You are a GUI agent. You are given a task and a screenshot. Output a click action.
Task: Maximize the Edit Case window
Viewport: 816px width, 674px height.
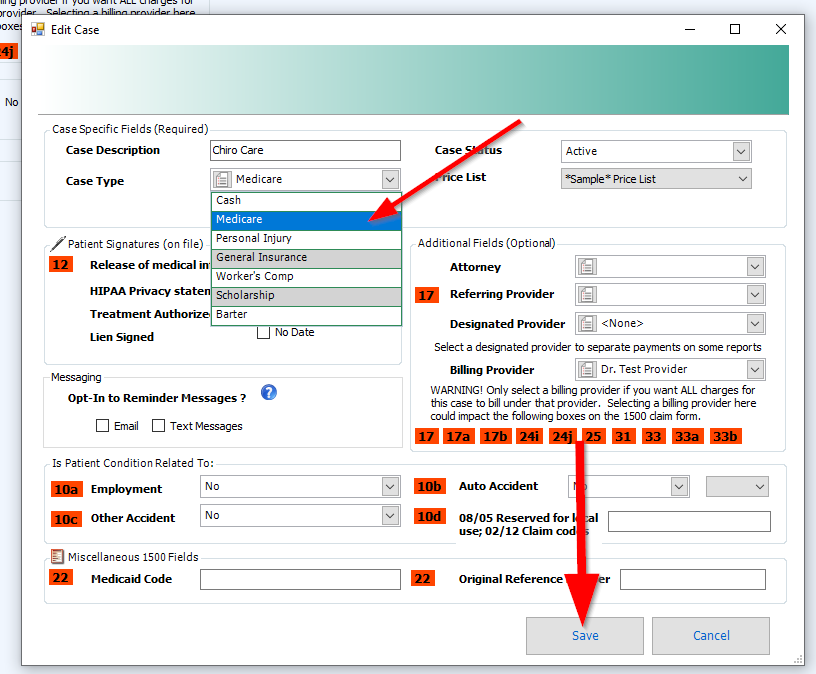[735, 29]
